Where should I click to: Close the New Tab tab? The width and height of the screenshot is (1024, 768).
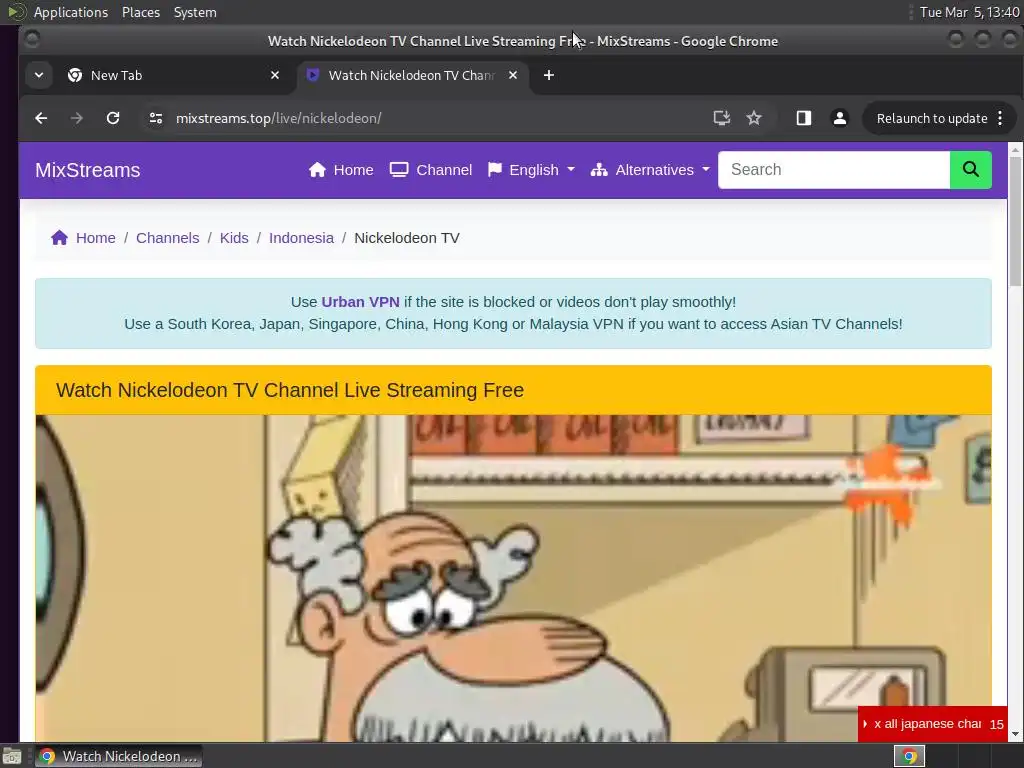pos(275,75)
